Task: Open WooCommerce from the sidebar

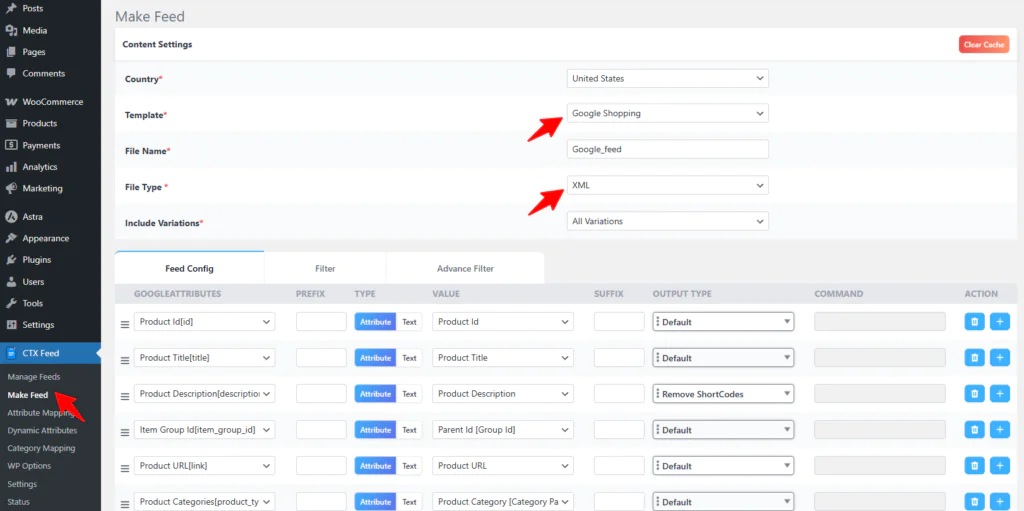Action: coord(52,102)
